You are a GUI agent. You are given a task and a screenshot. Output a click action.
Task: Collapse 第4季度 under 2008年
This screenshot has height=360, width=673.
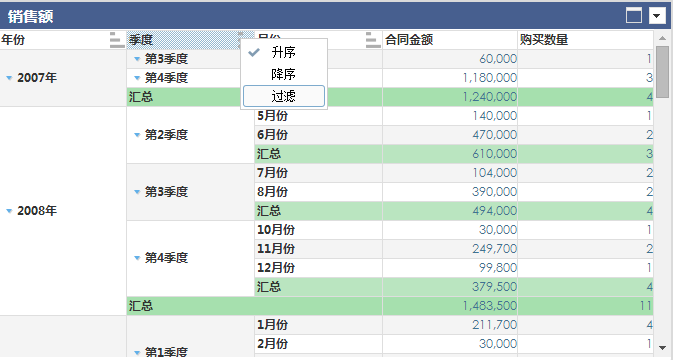click(137, 258)
